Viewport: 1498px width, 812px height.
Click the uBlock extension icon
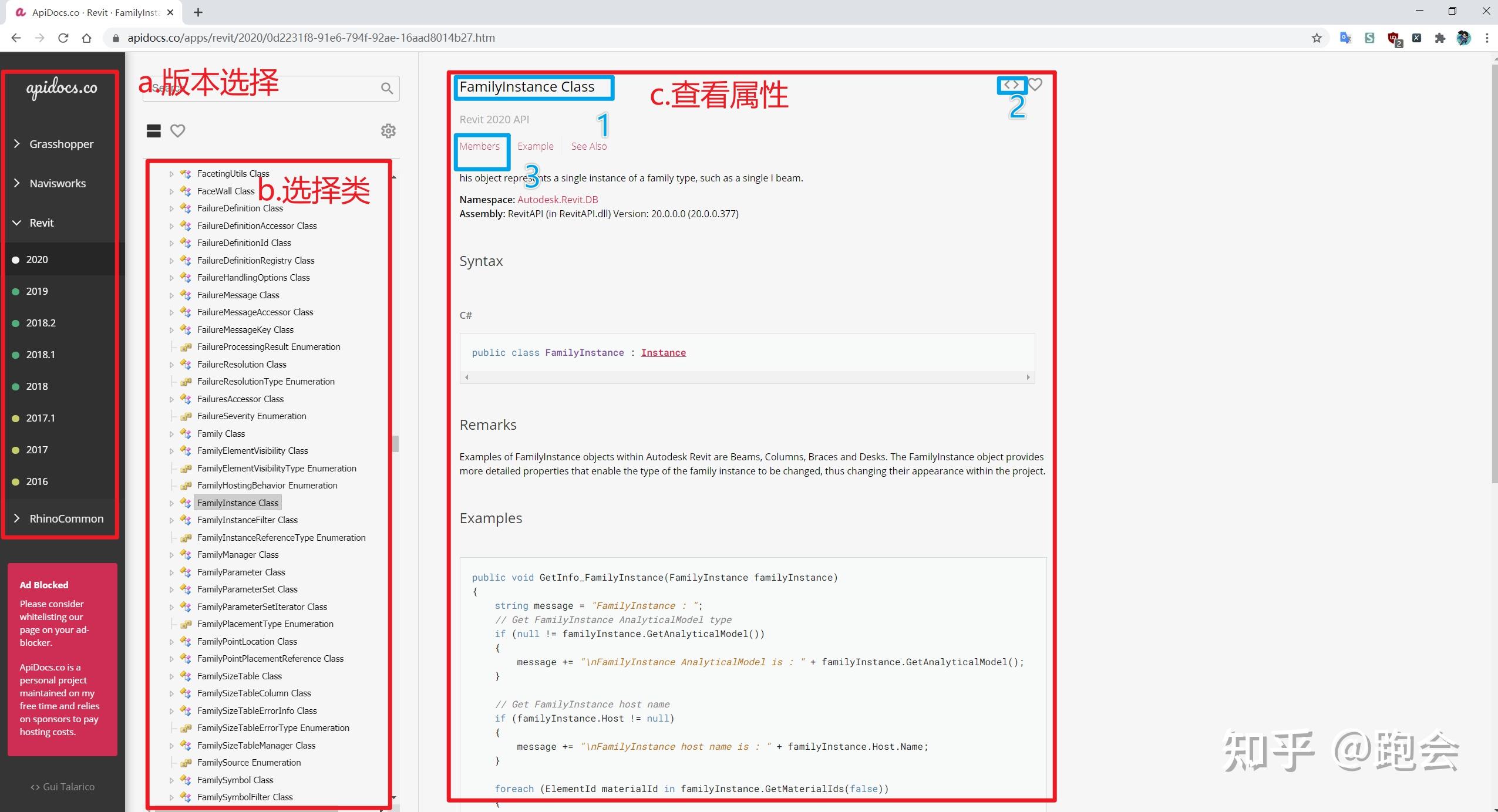(1393, 39)
